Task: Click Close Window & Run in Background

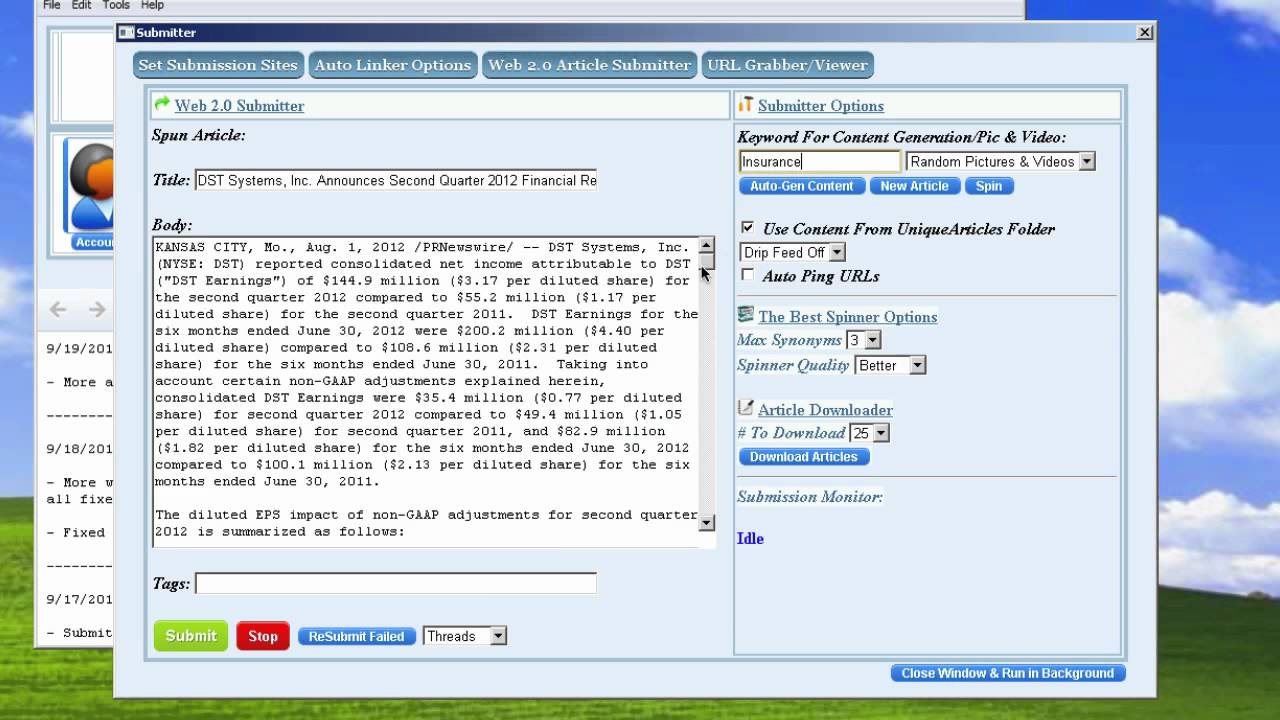Action: (1008, 673)
